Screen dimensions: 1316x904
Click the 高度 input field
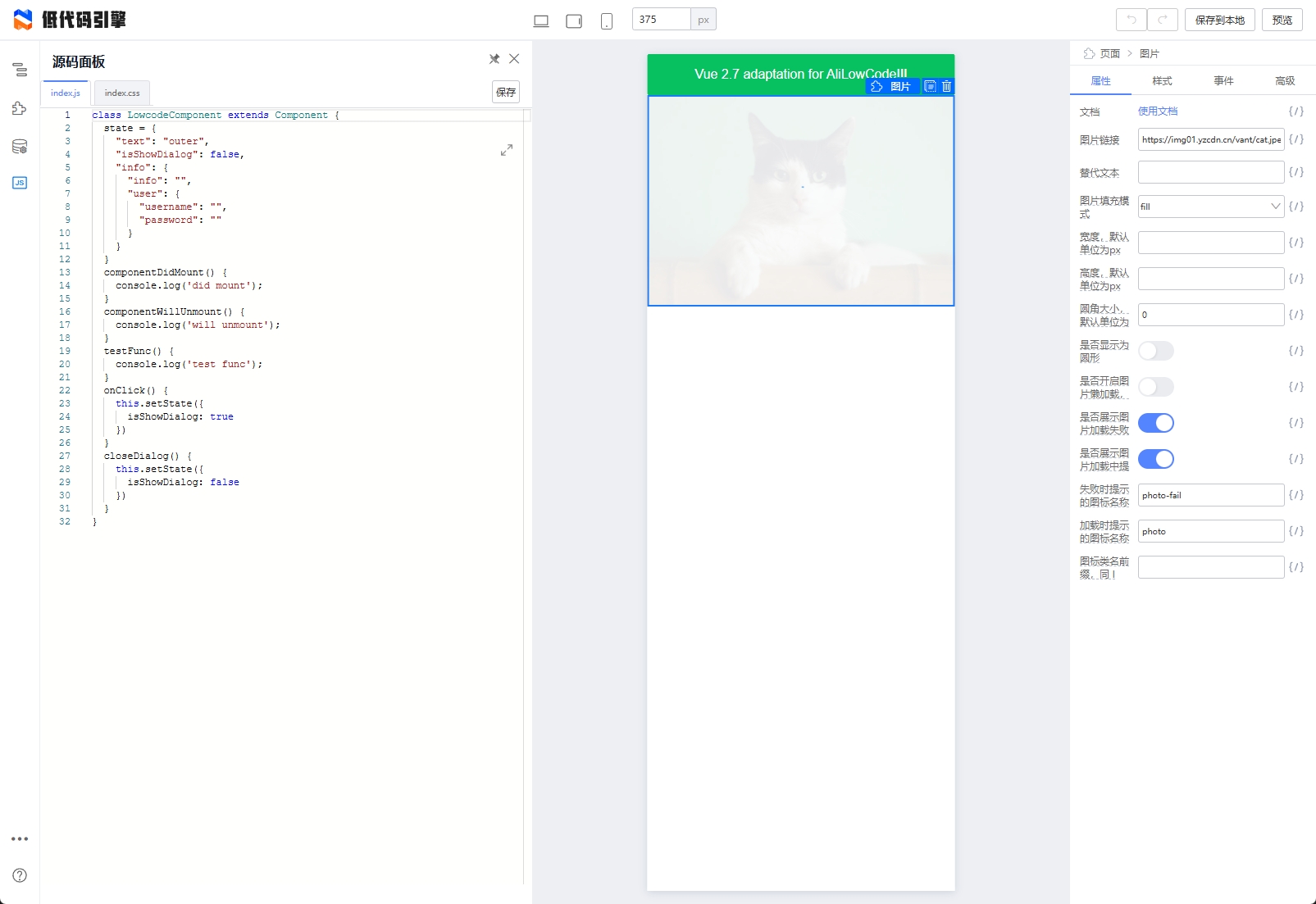[1211, 279]
